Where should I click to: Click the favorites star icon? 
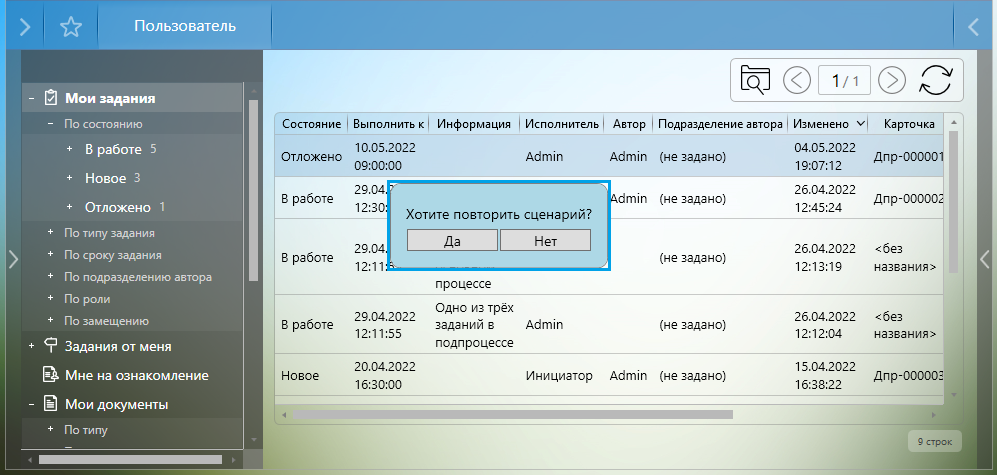click(70, 27)
